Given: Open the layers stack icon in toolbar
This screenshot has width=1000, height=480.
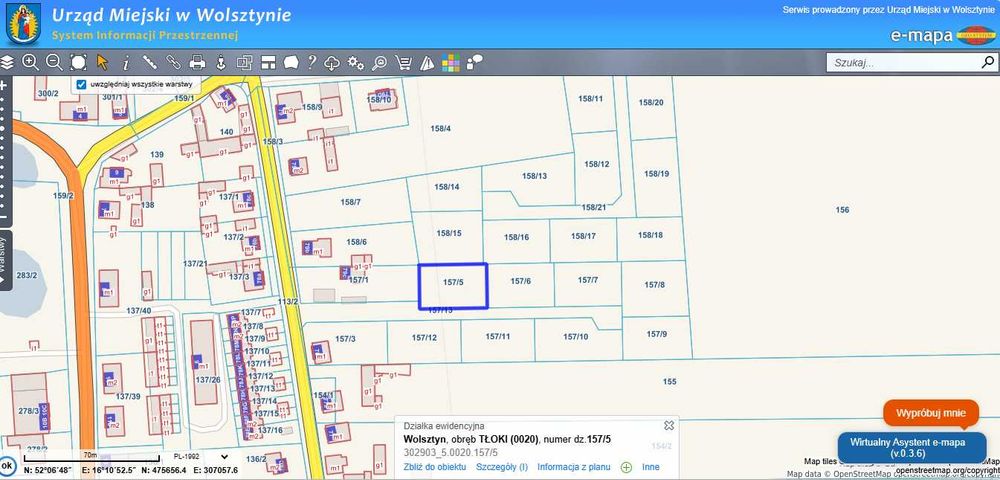Looking at the screenshot, I should click(x=6, y=62).
